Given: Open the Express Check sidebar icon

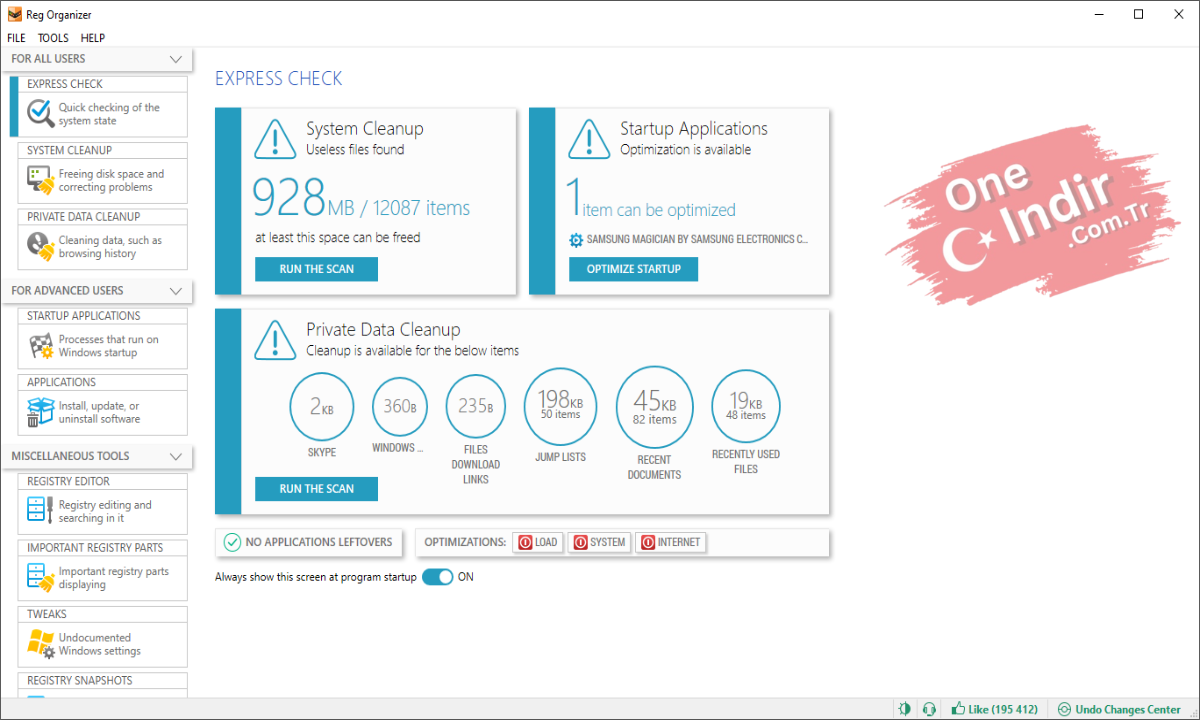Looking at the screenshot, I should click(40, 113).
